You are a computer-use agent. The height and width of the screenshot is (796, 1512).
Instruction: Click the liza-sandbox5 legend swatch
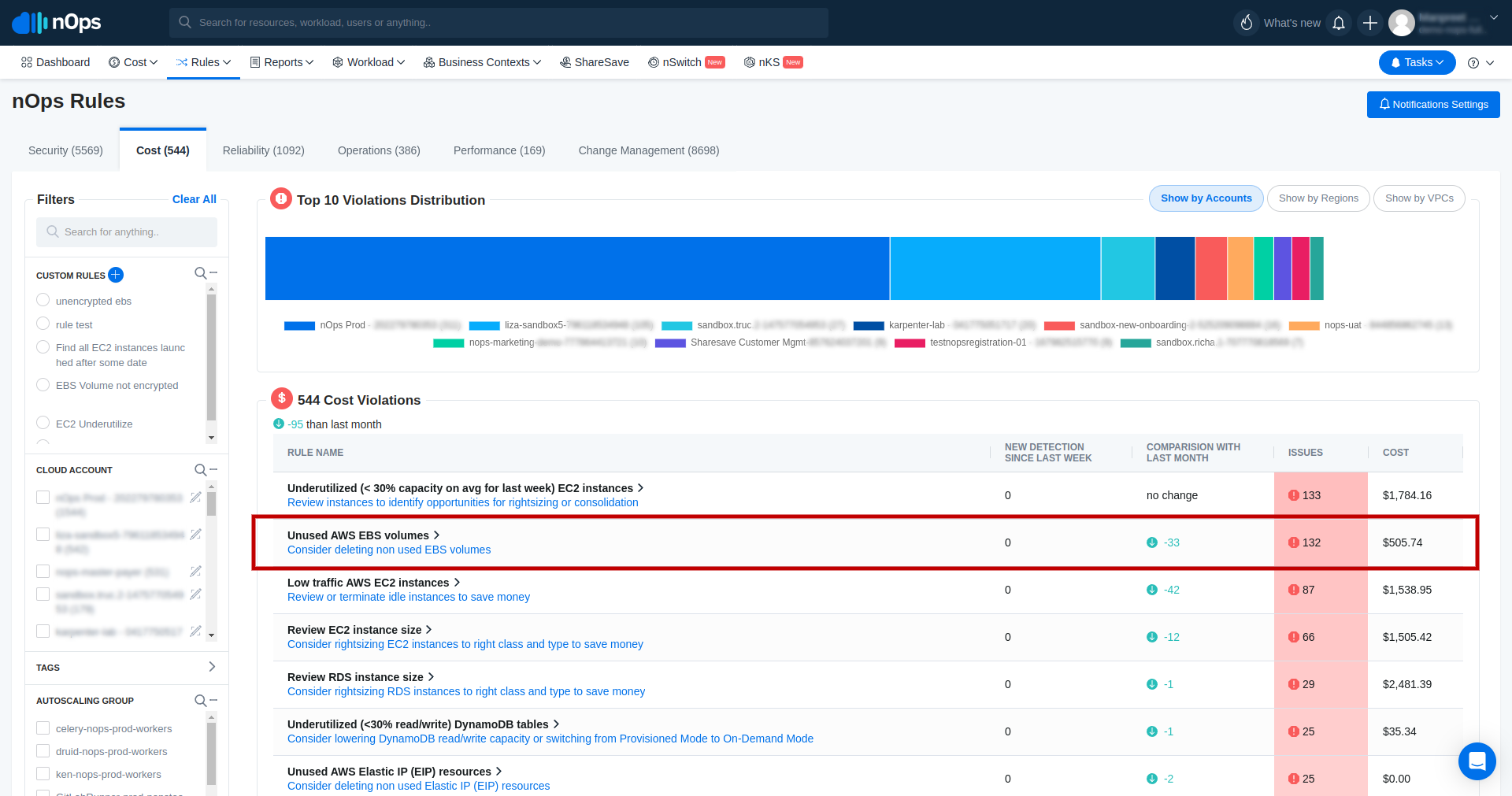[484, 326]
